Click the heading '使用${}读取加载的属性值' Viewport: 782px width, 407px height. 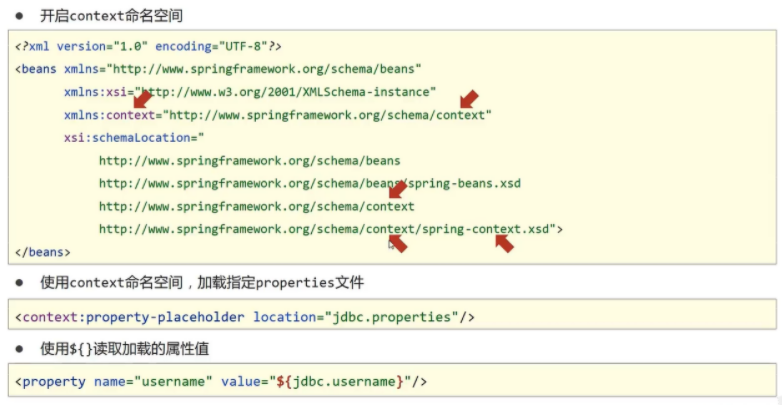point(125,349)
